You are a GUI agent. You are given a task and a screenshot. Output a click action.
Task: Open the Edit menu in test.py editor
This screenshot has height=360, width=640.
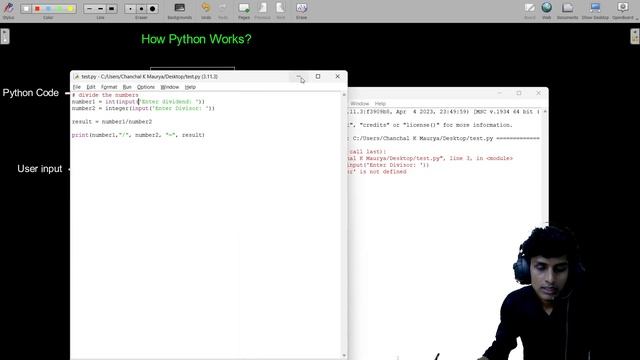point(91,87)
